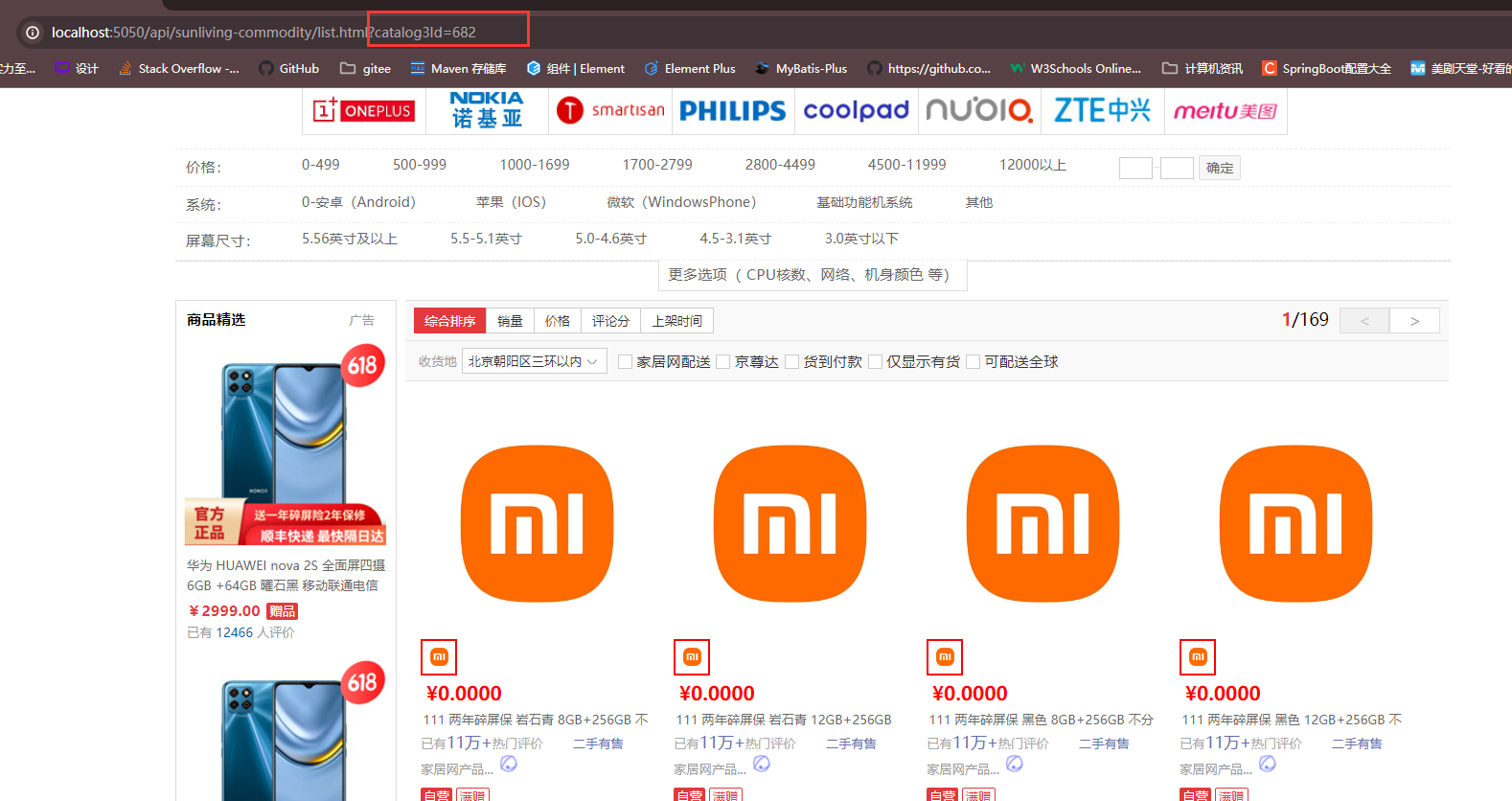
Task: Check the 仅显示有货 option
Action: point(876,361)
